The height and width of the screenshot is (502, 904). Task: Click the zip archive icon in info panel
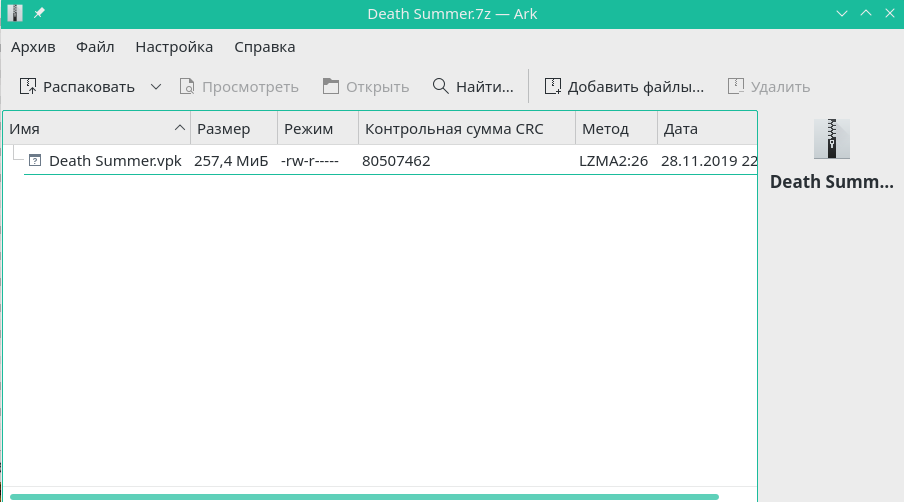coord(831,139)
